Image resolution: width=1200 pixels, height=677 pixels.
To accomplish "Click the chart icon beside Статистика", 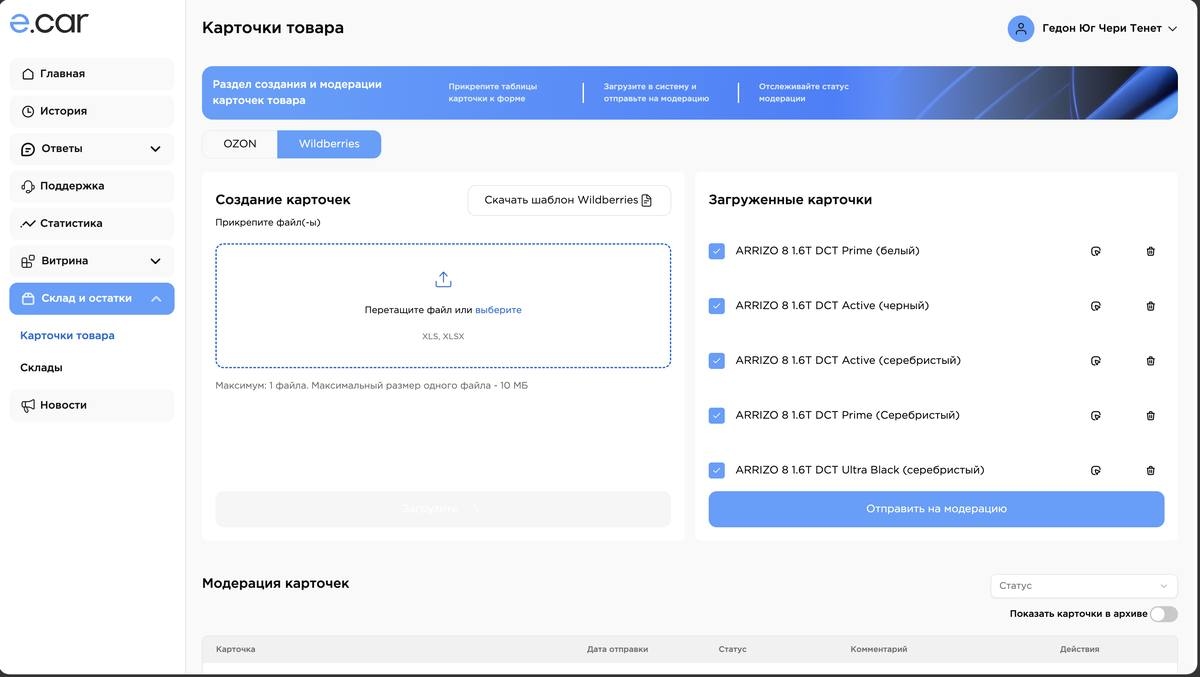I will (x=28, y=223).
